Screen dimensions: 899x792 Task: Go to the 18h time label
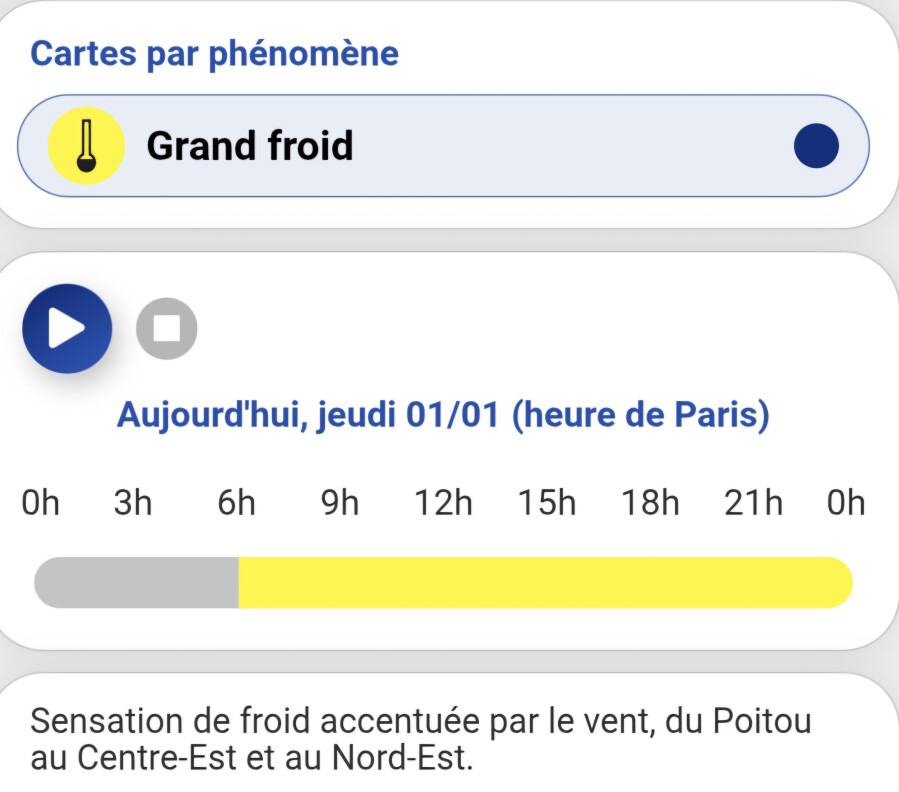coord(650,503)
